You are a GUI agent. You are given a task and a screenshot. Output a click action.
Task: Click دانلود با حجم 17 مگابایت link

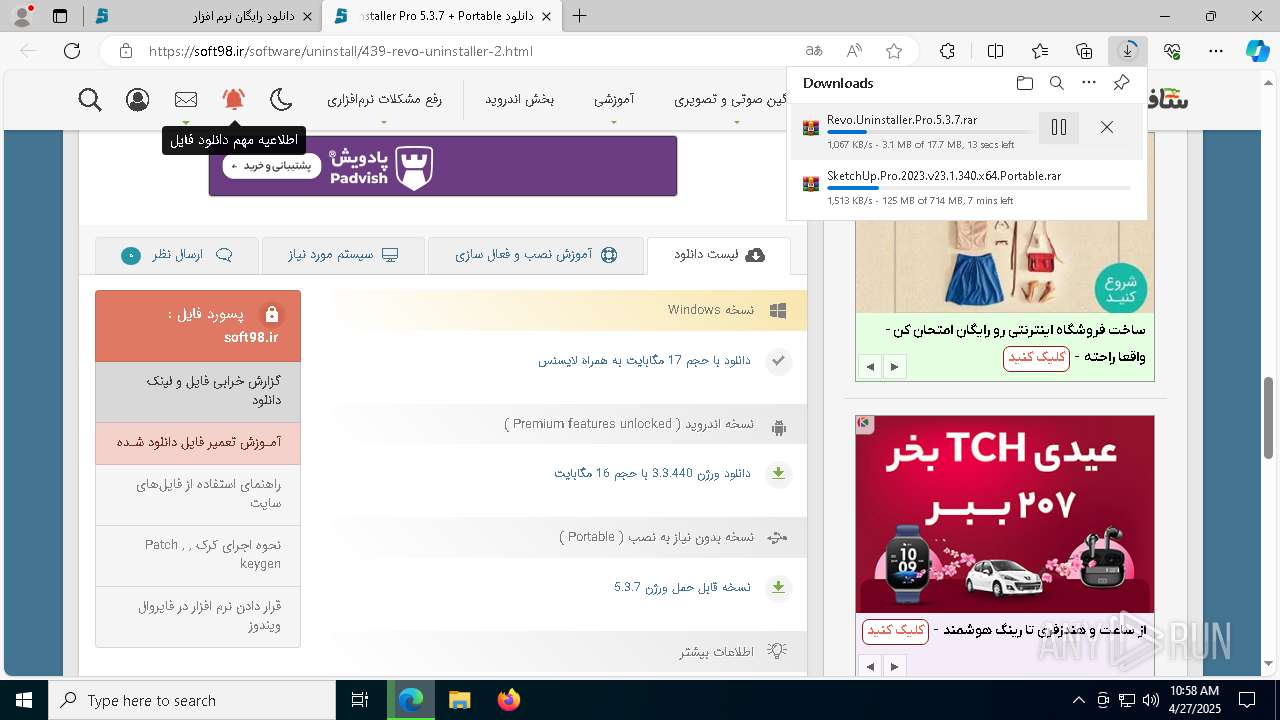[645, 360]
